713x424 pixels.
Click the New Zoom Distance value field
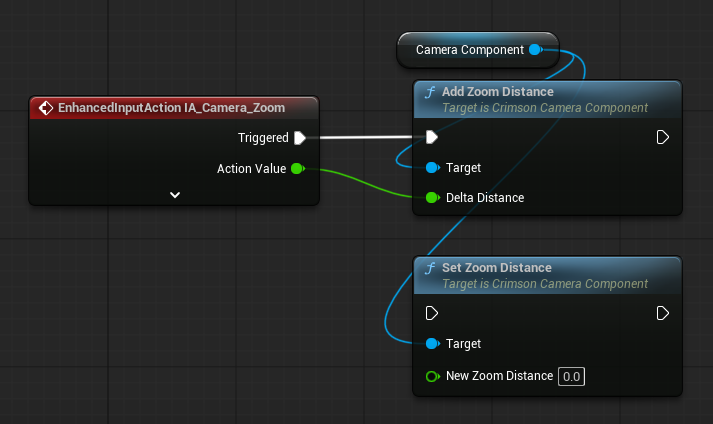point(572,377)
